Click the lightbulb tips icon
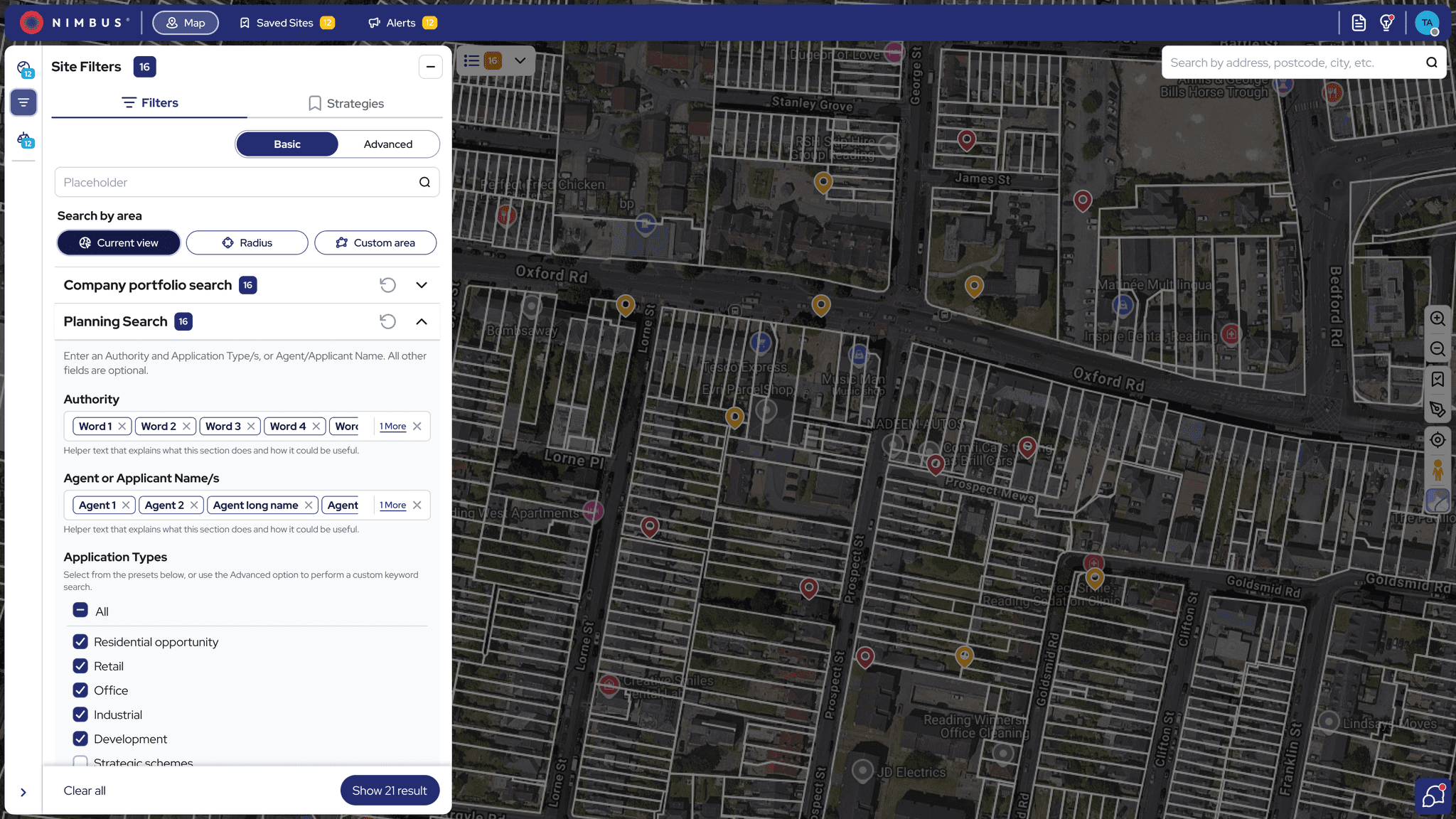Image resolution: width=1456 pixels, height=819 pixels. click(1386, 23)
